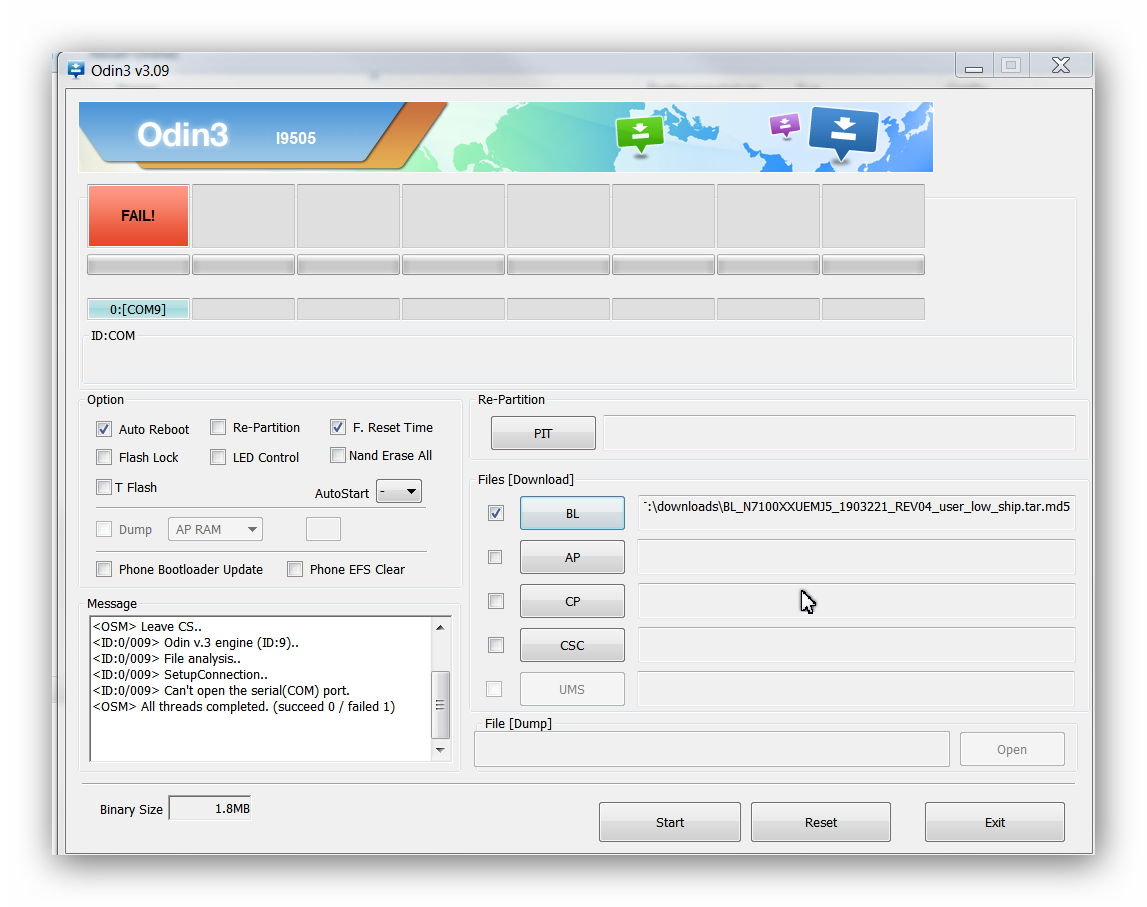Uncheck the BL file checkbox
This screenshot has width=1147, height=907.
point(496,513)
